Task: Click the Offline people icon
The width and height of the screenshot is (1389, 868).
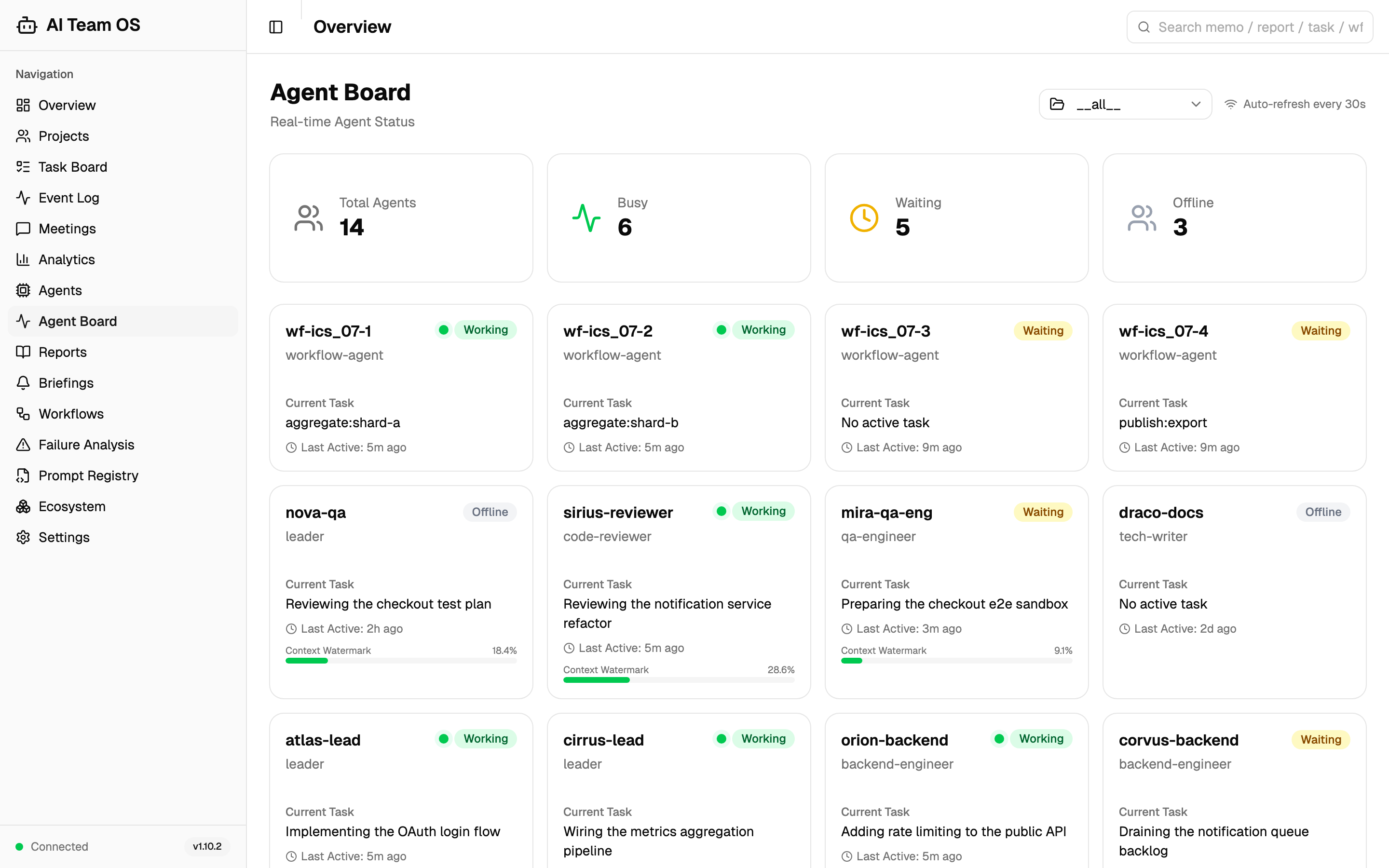Action: (1142, 218)
